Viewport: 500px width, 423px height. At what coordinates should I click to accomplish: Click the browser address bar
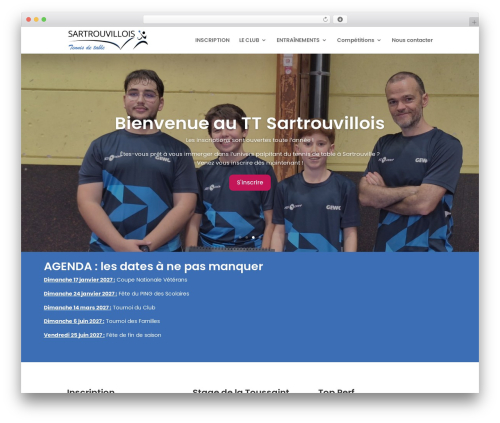[237, 19]
